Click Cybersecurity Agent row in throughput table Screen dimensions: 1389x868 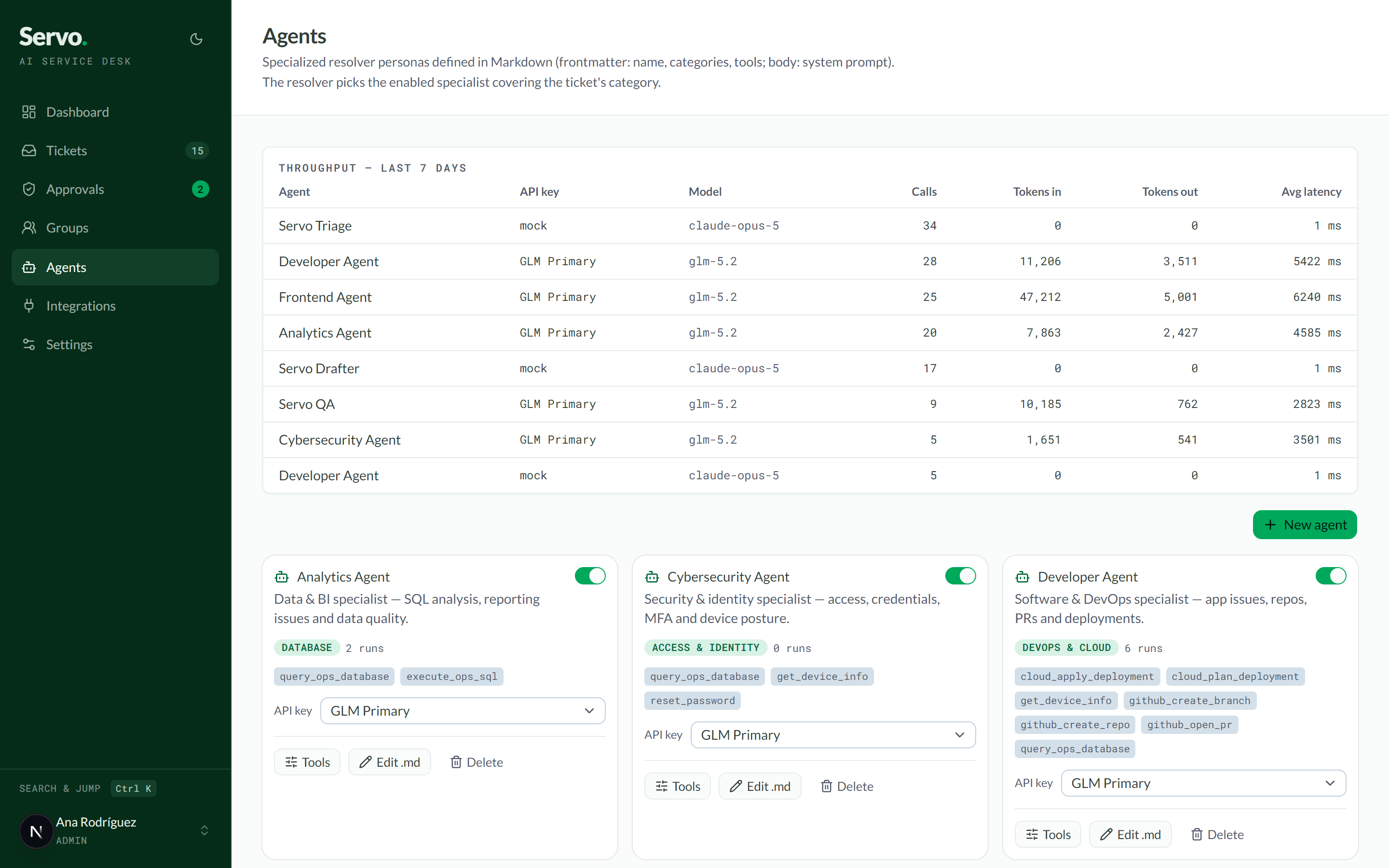tap(810, 440)
